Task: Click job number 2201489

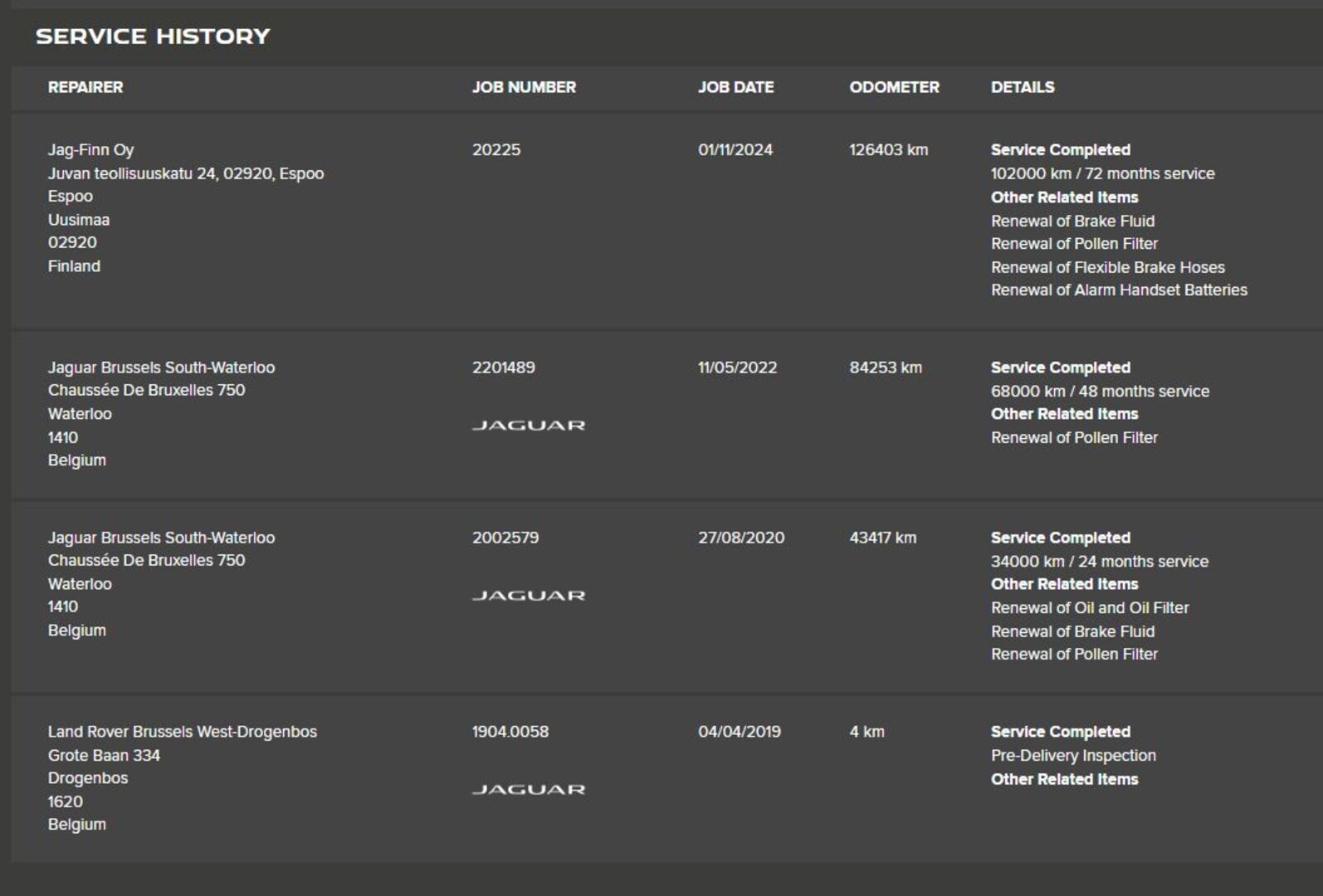Action: coord(504,368)
